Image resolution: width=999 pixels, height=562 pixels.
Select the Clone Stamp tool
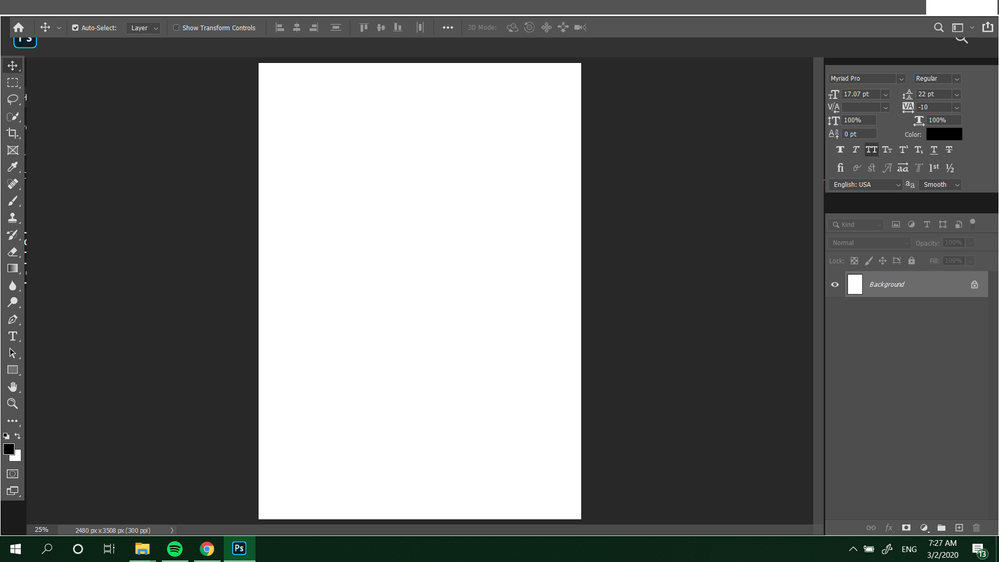pyautogui.click(x=13, y=218)
